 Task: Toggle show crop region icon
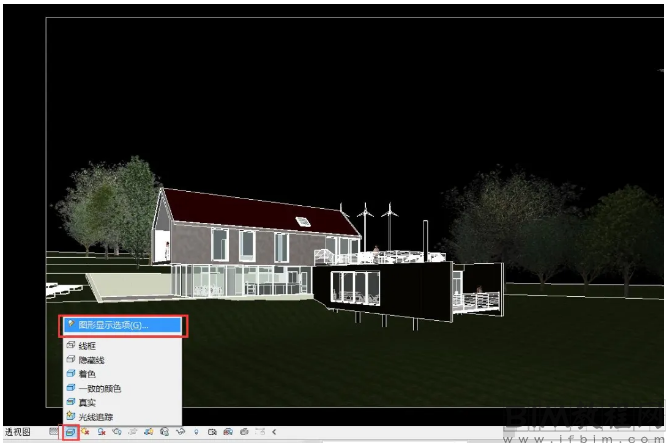pos(148,432)
